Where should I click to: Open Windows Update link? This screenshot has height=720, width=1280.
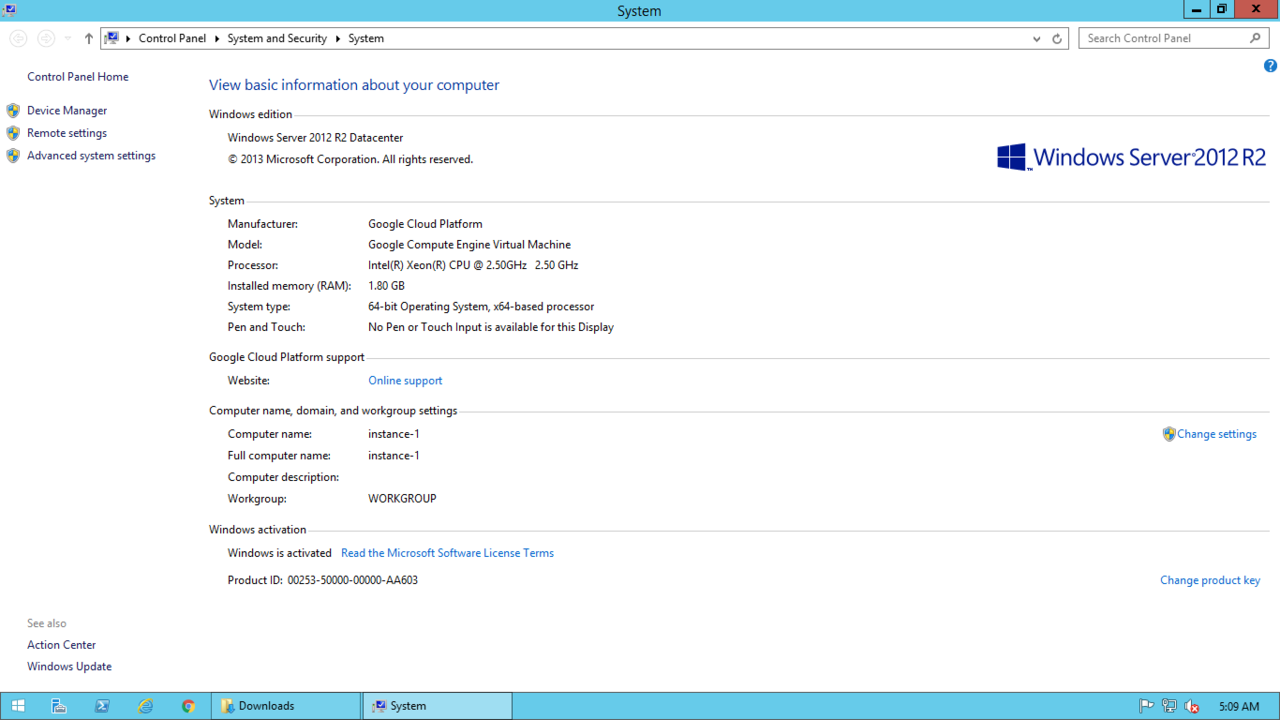[69, 667]
